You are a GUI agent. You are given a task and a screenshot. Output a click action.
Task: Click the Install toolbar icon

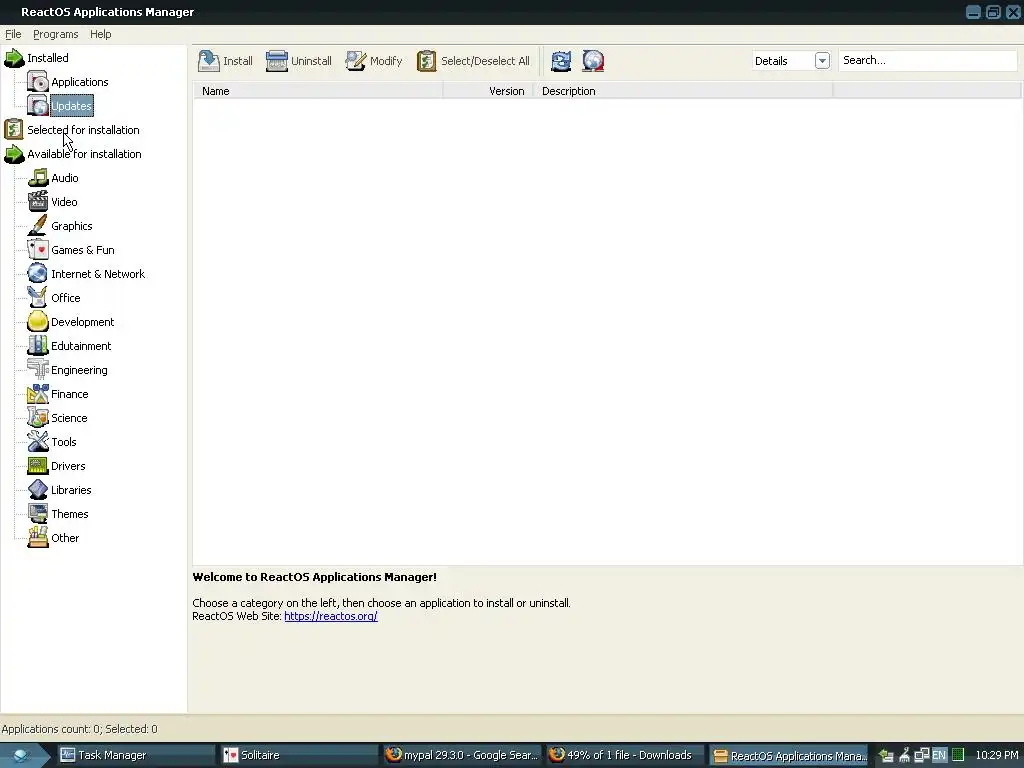[209, 61]
